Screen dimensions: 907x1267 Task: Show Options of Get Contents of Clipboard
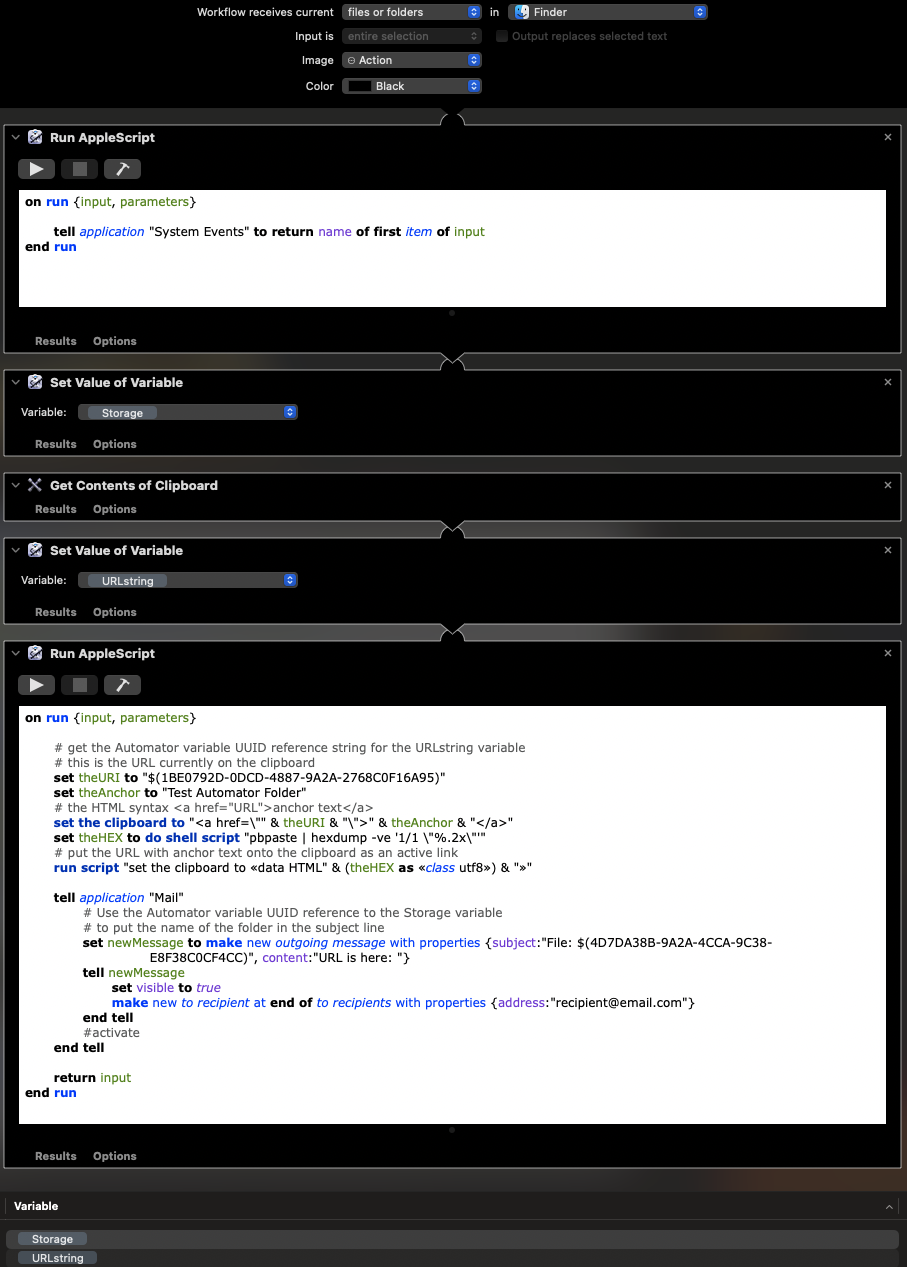(x=115, y=509)
